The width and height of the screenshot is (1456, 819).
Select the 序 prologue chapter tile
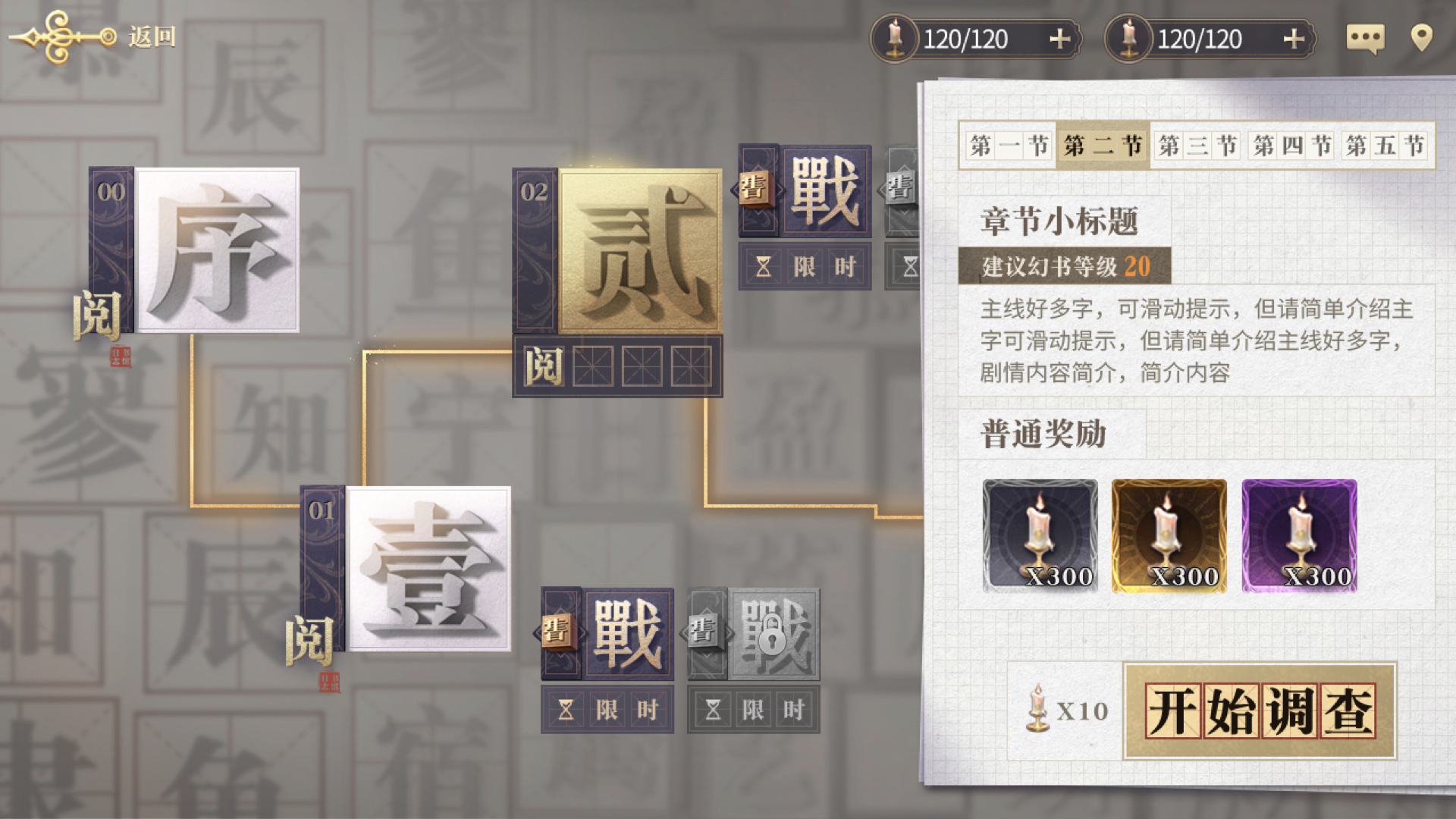point(194,250)
